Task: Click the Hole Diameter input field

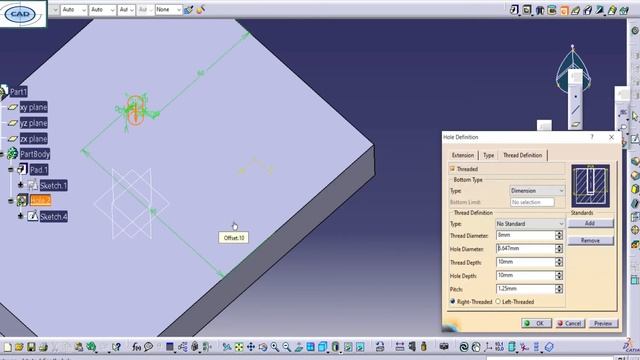Action: tap(525, 248)
